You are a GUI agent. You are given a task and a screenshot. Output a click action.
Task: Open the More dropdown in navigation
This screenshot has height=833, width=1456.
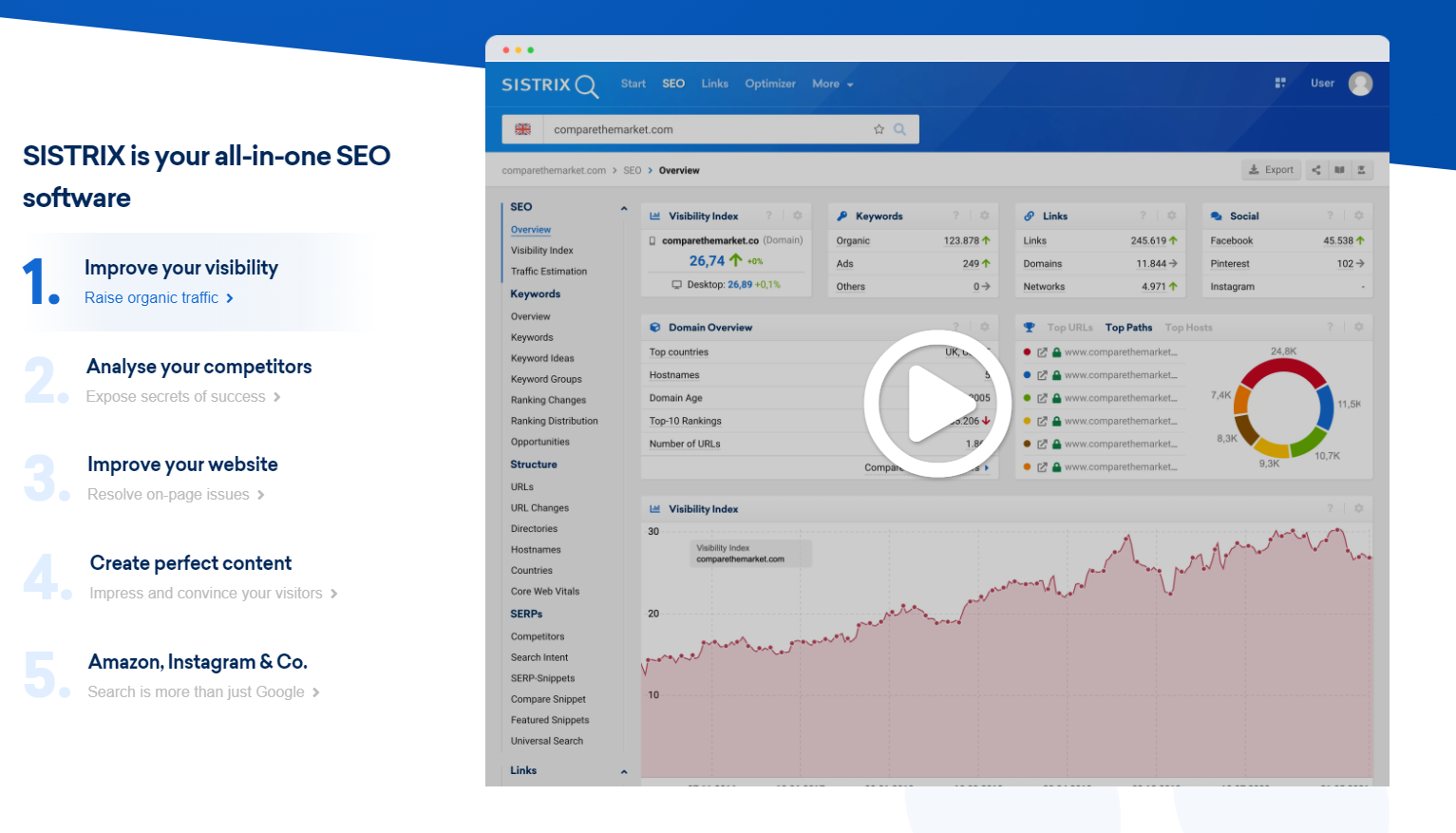click(x=833, y=84)
